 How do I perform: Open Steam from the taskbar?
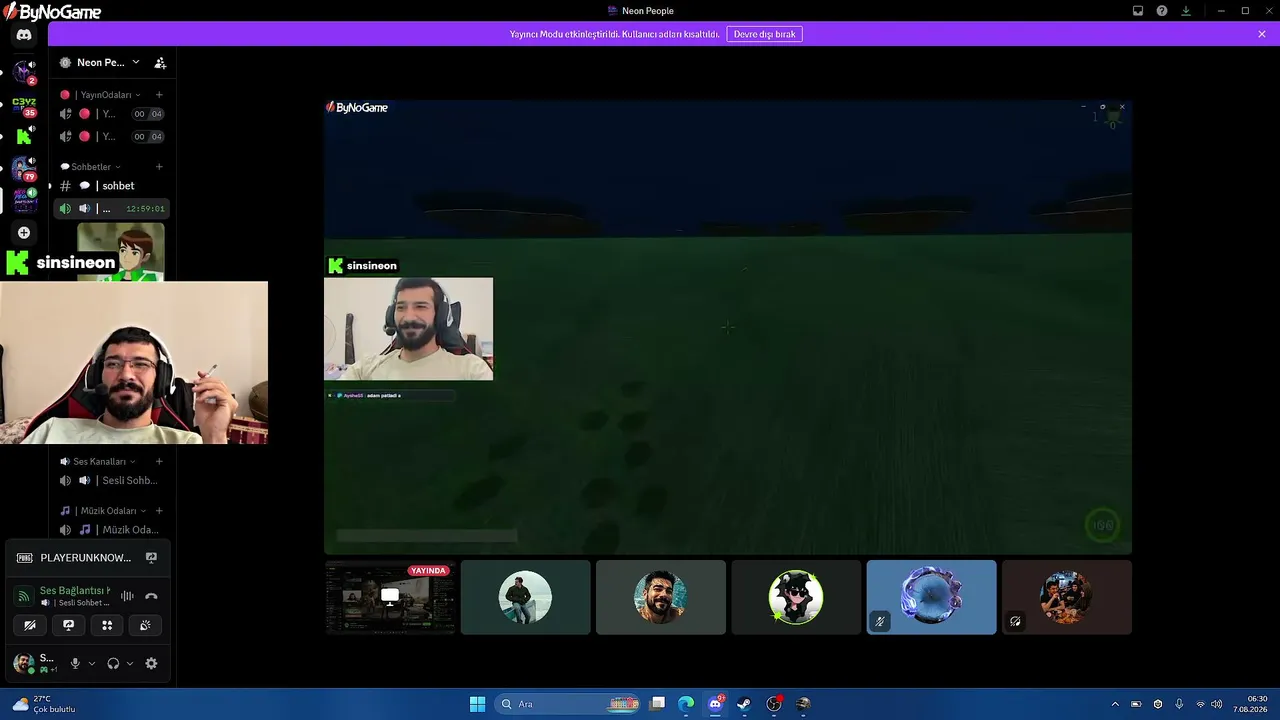tap(744, 704)
